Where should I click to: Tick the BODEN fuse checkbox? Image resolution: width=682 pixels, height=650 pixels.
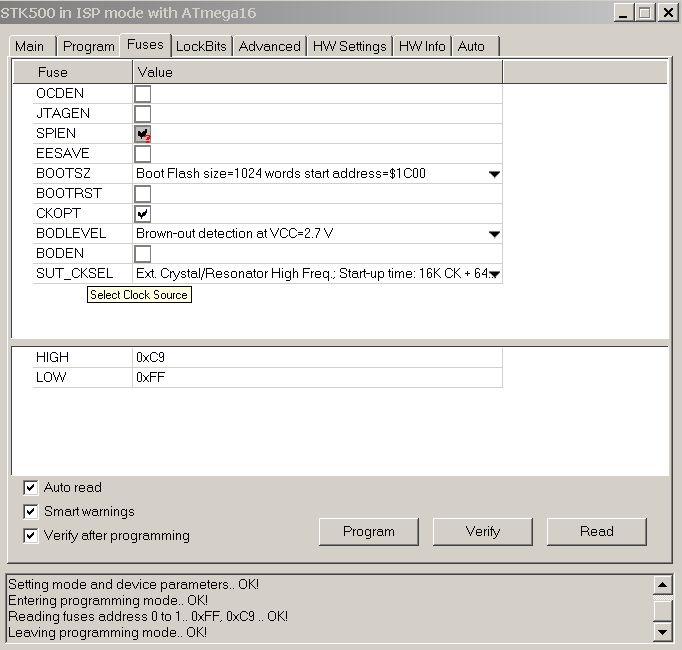tap(143, 254)
